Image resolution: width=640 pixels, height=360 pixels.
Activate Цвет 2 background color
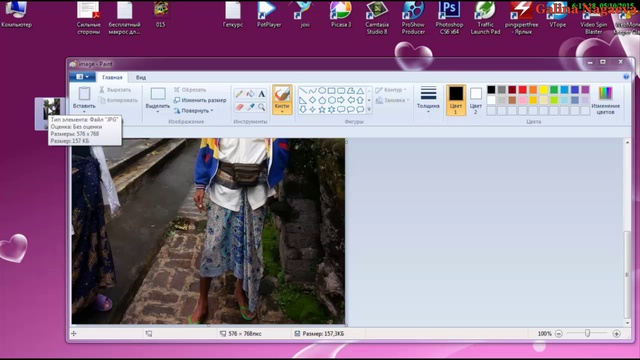coord(476,100)
